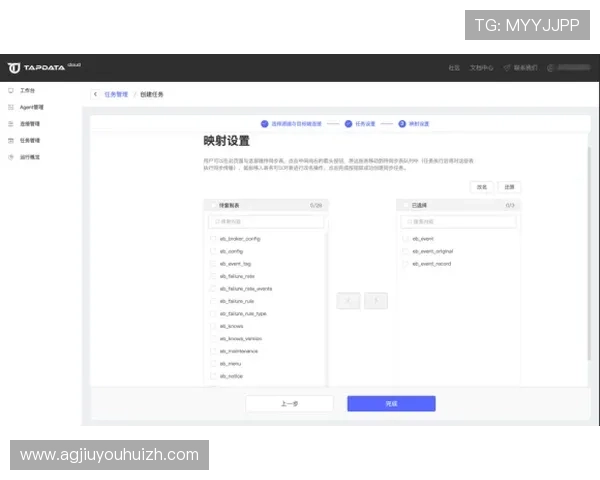Screen dimensions: 600x480
Task: Focus the search field under 待复制表
Action: [x=266, y=222]
